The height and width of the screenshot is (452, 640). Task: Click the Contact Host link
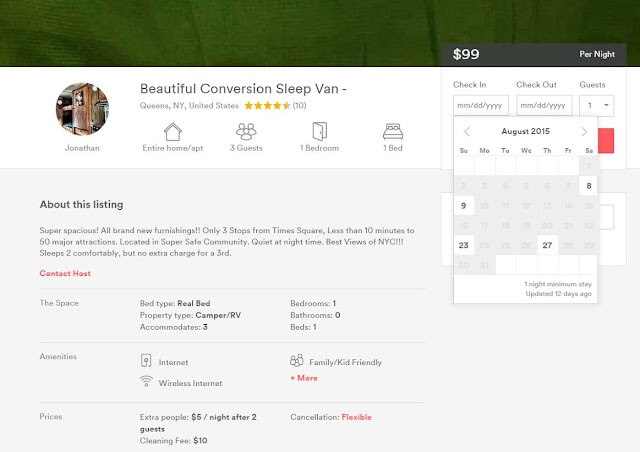pos(65,273)
